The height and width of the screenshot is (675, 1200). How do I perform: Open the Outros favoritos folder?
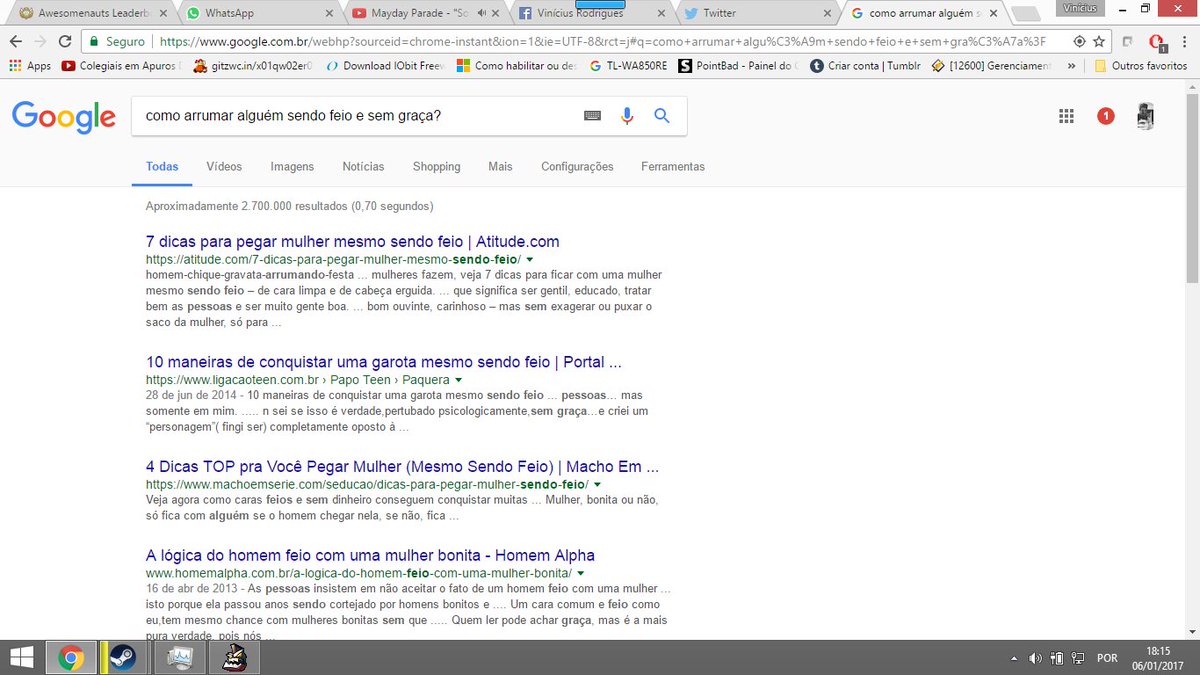[x=1140, y=66]
